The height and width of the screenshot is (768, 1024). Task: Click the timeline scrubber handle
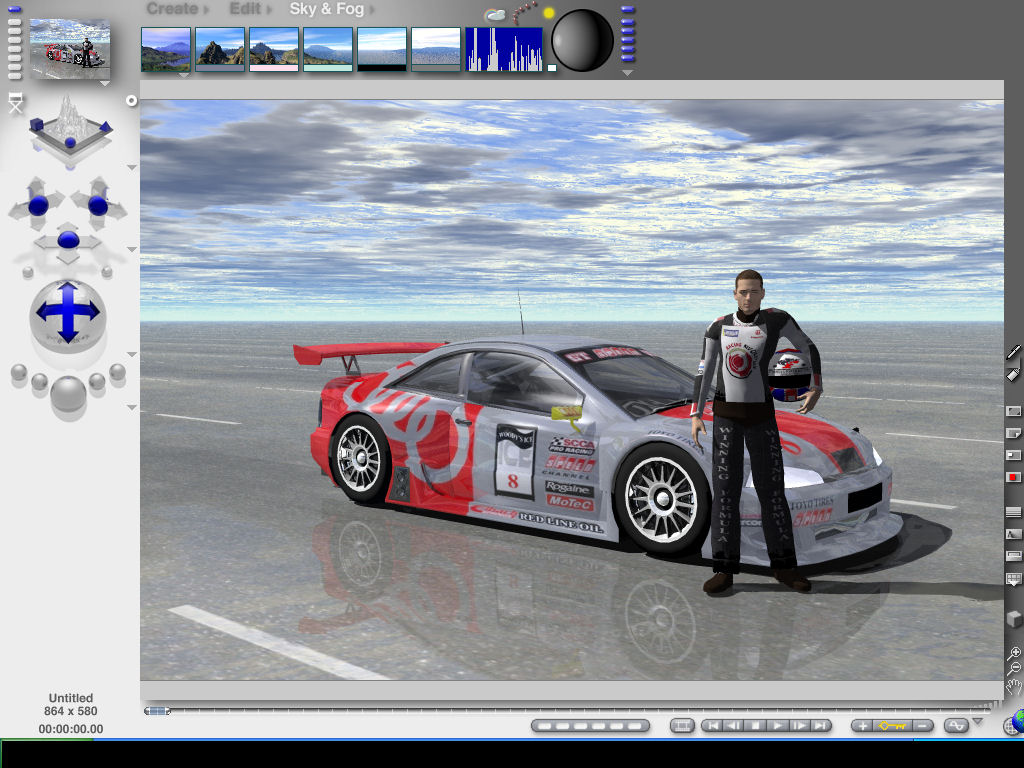[157, 711]
